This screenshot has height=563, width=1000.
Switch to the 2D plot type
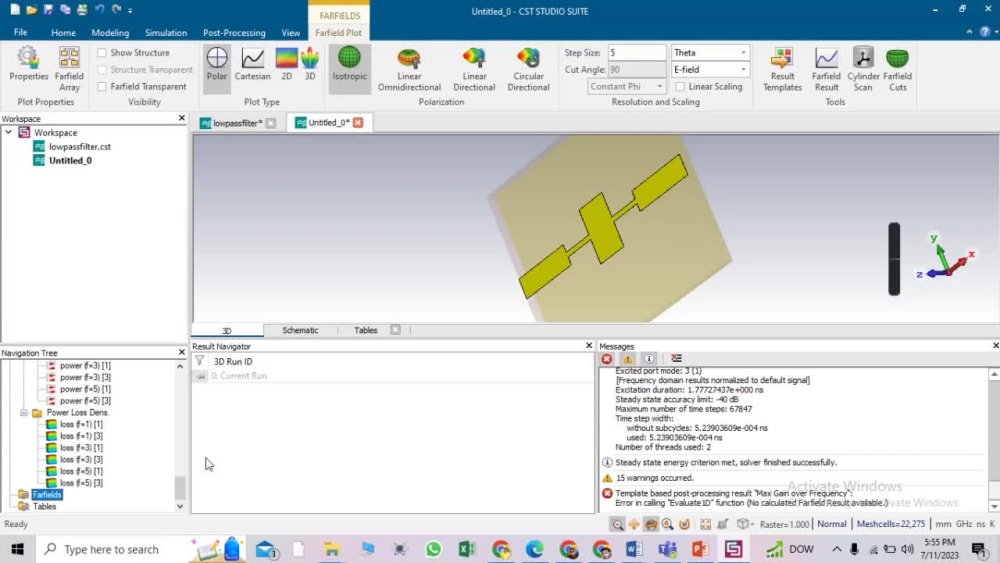(286, 64)
